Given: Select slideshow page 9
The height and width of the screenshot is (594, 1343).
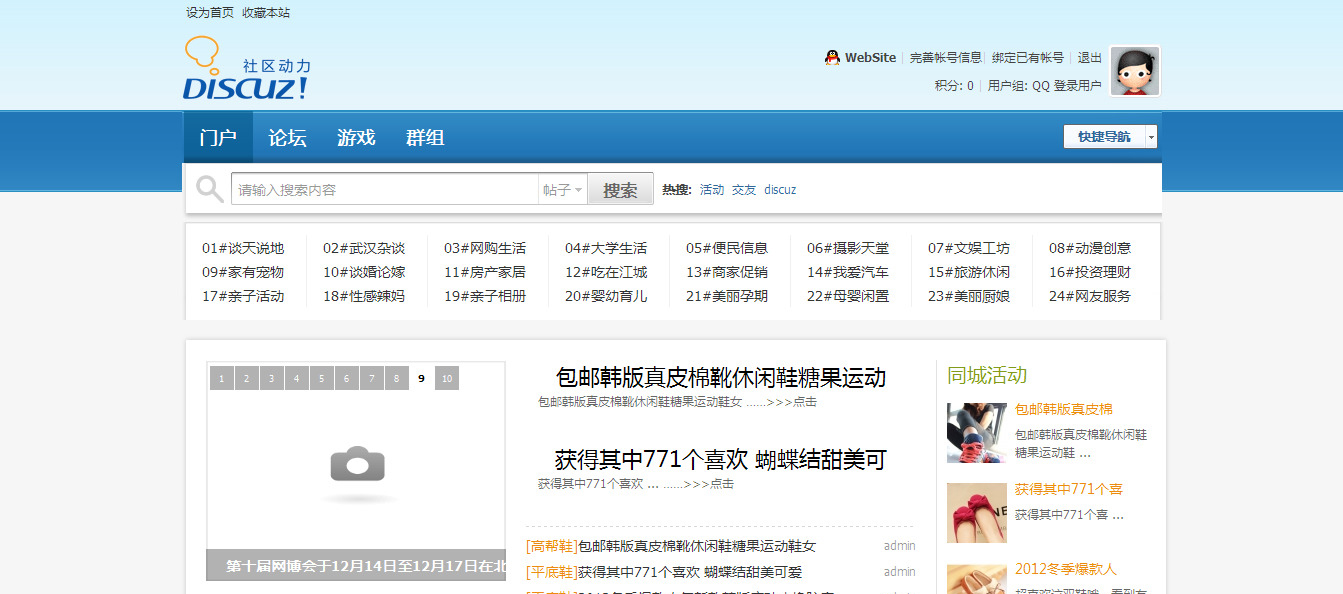Looking at the screenshot, I should coord(421,378).
